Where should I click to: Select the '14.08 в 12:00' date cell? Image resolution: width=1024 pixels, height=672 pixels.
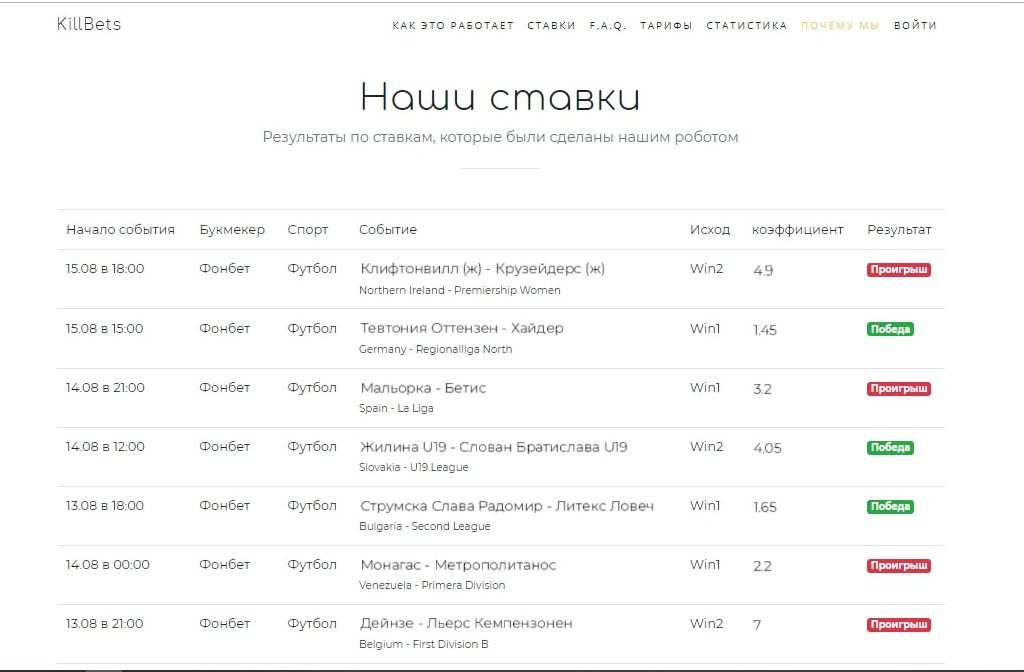pos(105,447)
